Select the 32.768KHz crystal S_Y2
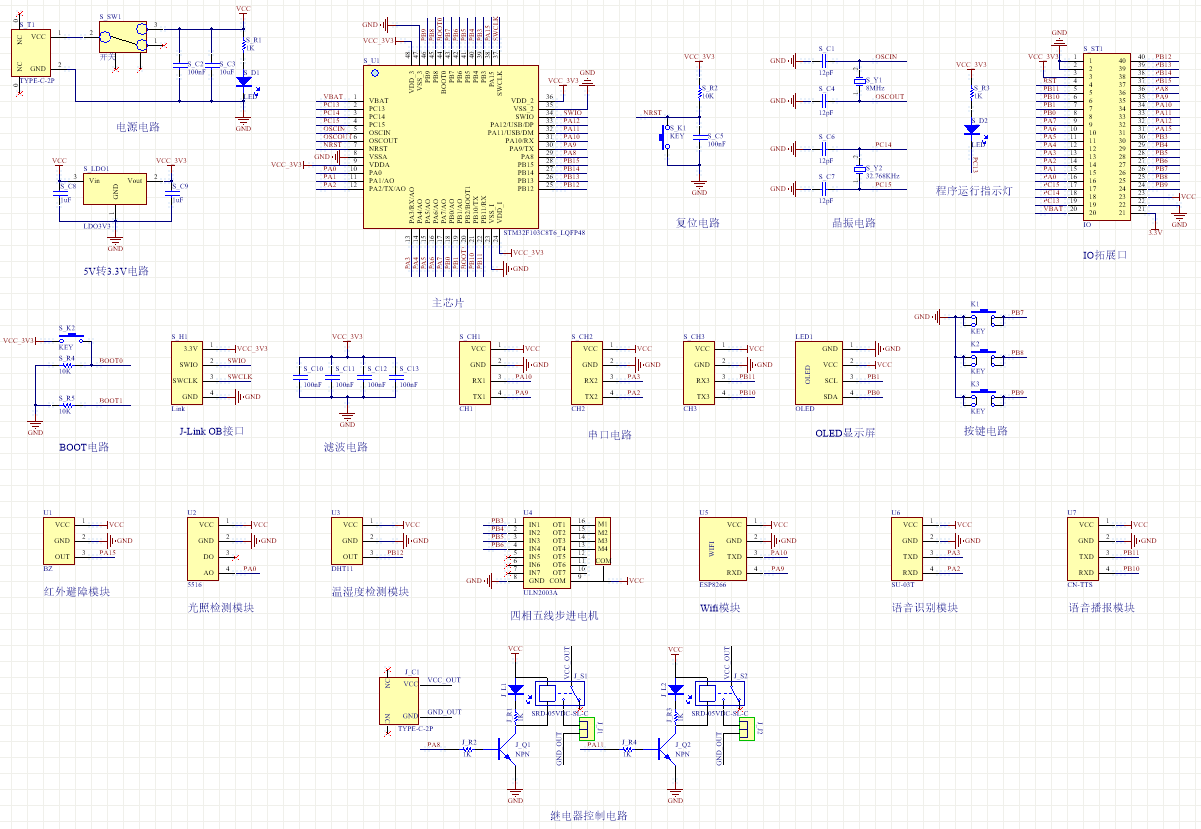 click(858, 169)
